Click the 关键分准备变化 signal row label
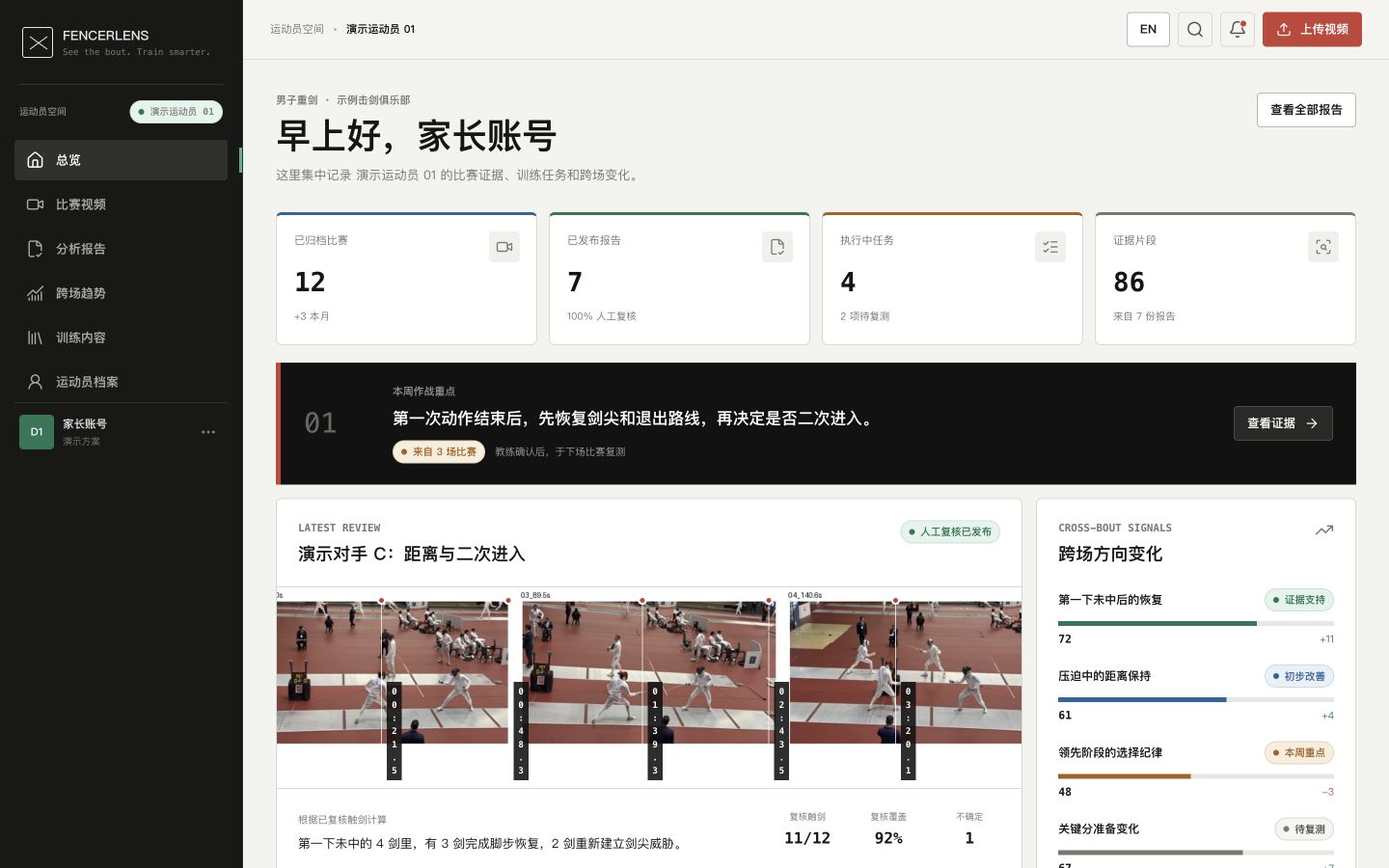Viewport: 1389px width, 868px height. [x=1099, y=829]
